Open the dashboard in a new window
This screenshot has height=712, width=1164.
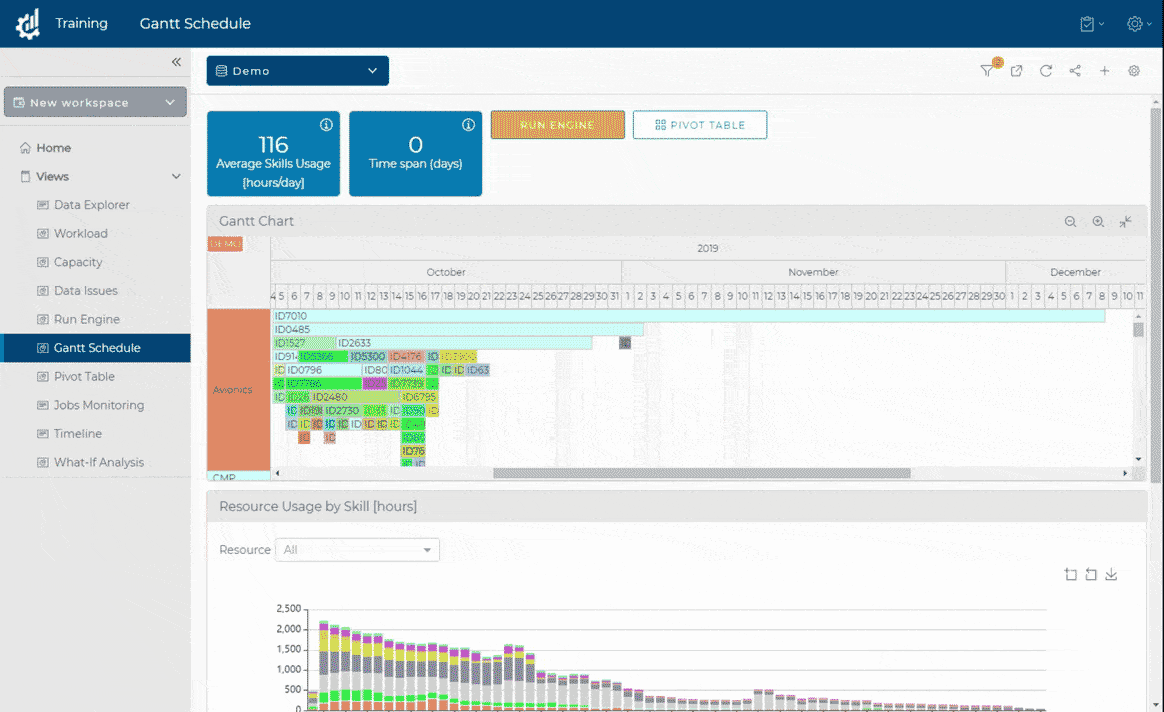point(1016,71)
